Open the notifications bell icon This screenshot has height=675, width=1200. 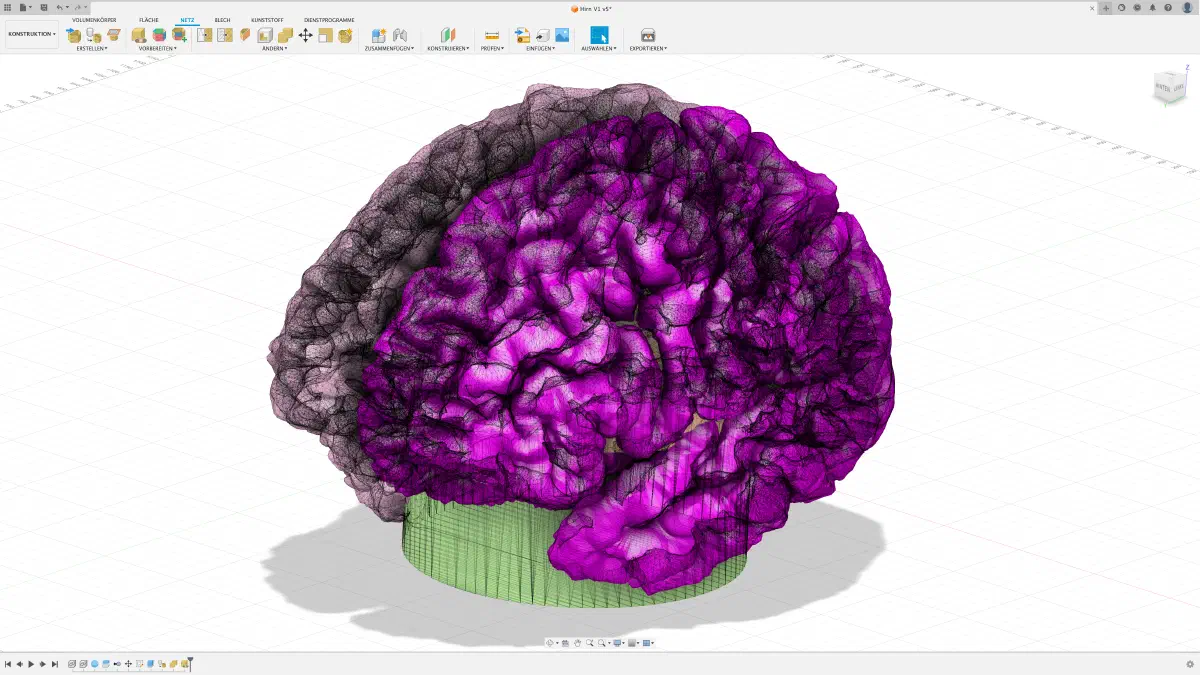point(1153,7)
